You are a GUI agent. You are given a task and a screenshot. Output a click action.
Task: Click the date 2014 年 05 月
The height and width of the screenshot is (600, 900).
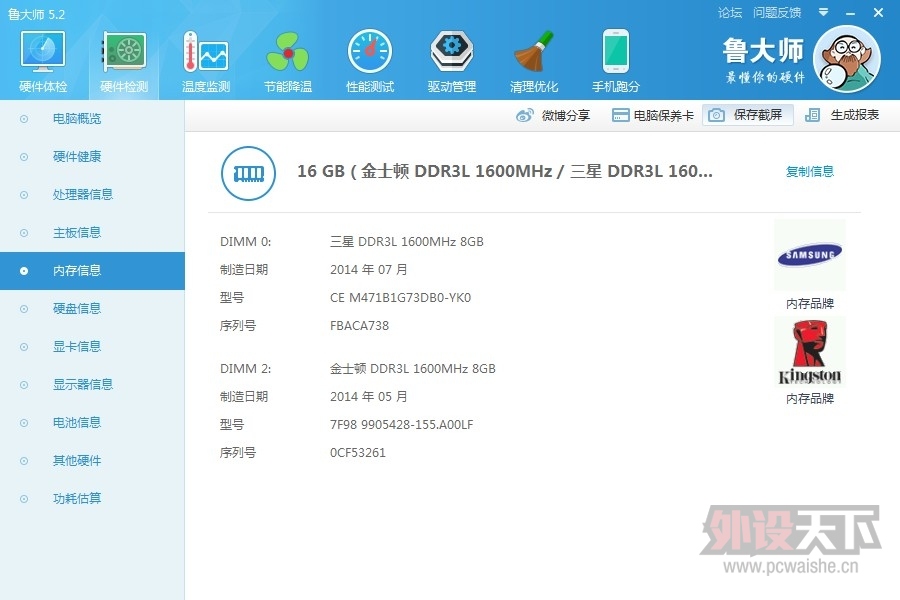pyautogui.click(x=368, y=397)
